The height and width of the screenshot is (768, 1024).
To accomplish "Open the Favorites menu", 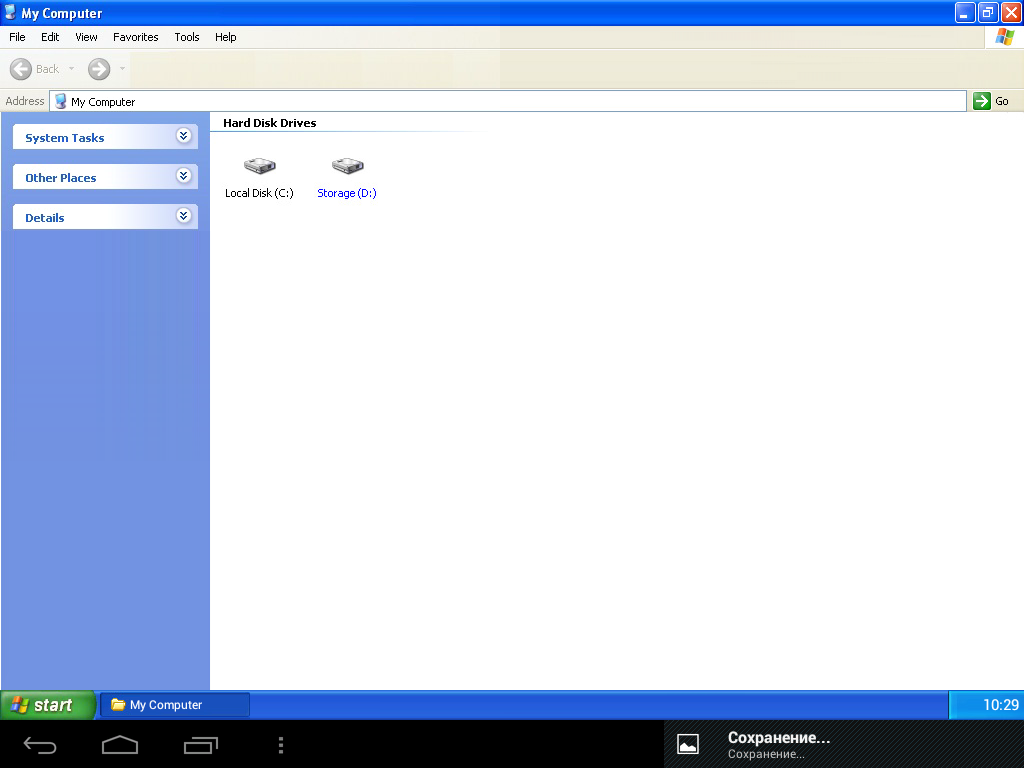I will 136,37.
